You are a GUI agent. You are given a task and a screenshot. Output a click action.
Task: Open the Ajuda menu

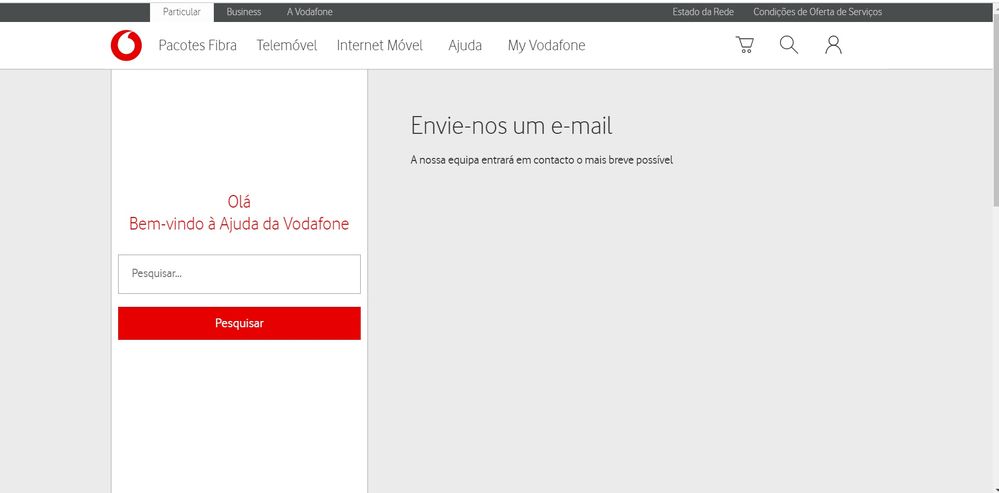click(465, 45)
